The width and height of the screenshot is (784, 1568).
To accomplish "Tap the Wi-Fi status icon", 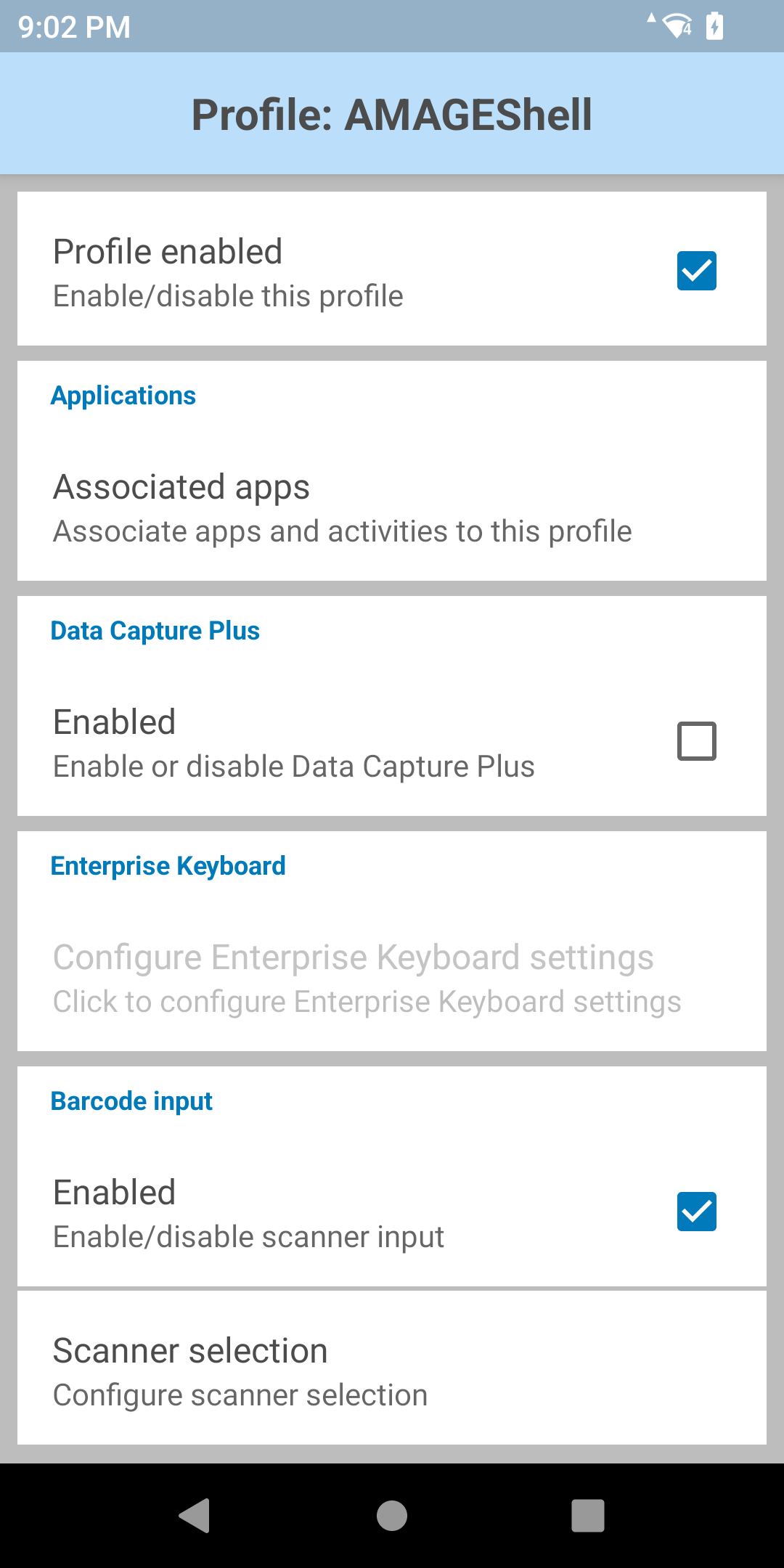I will click(677, 27).
